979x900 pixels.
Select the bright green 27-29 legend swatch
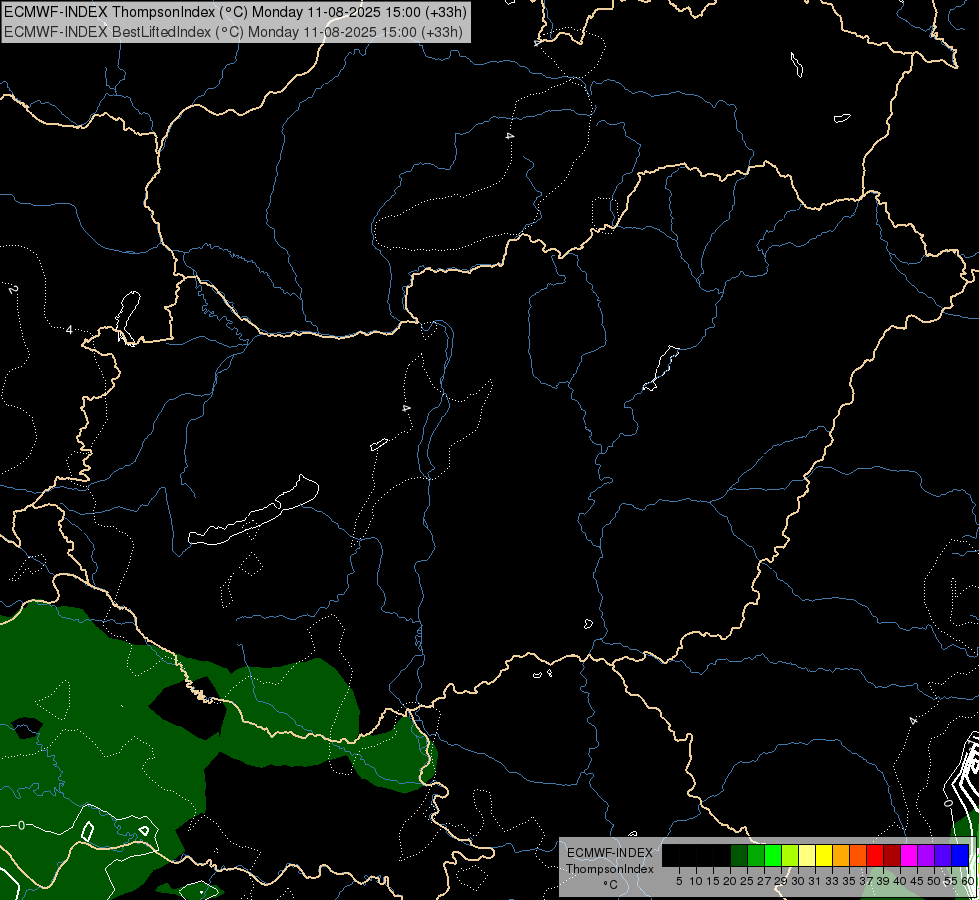click(x=773, y=855)
